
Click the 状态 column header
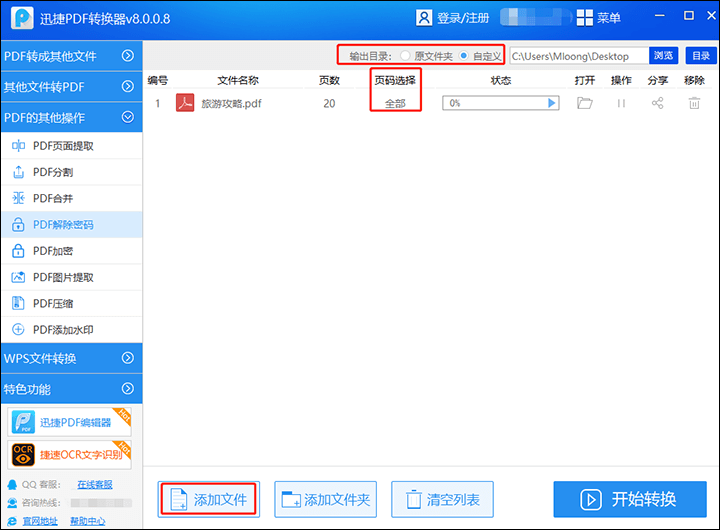tap(501, 80)
